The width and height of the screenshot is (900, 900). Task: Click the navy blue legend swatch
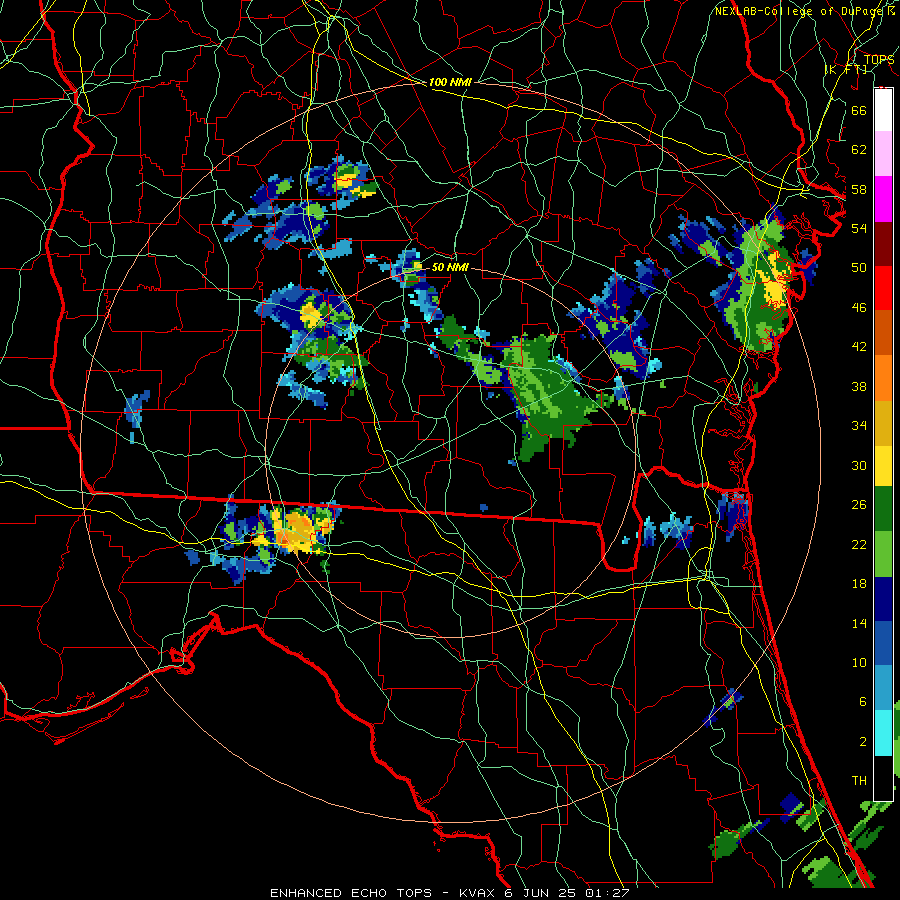(x=883, y=599)
